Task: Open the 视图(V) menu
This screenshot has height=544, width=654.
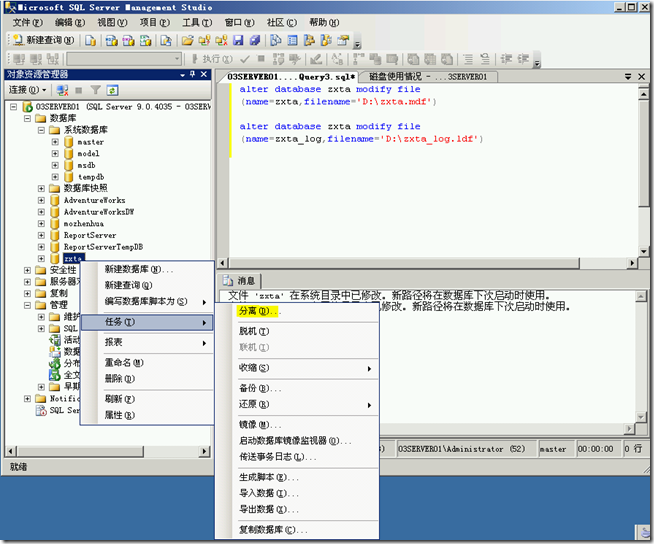Action: click(x=112, y=22)
